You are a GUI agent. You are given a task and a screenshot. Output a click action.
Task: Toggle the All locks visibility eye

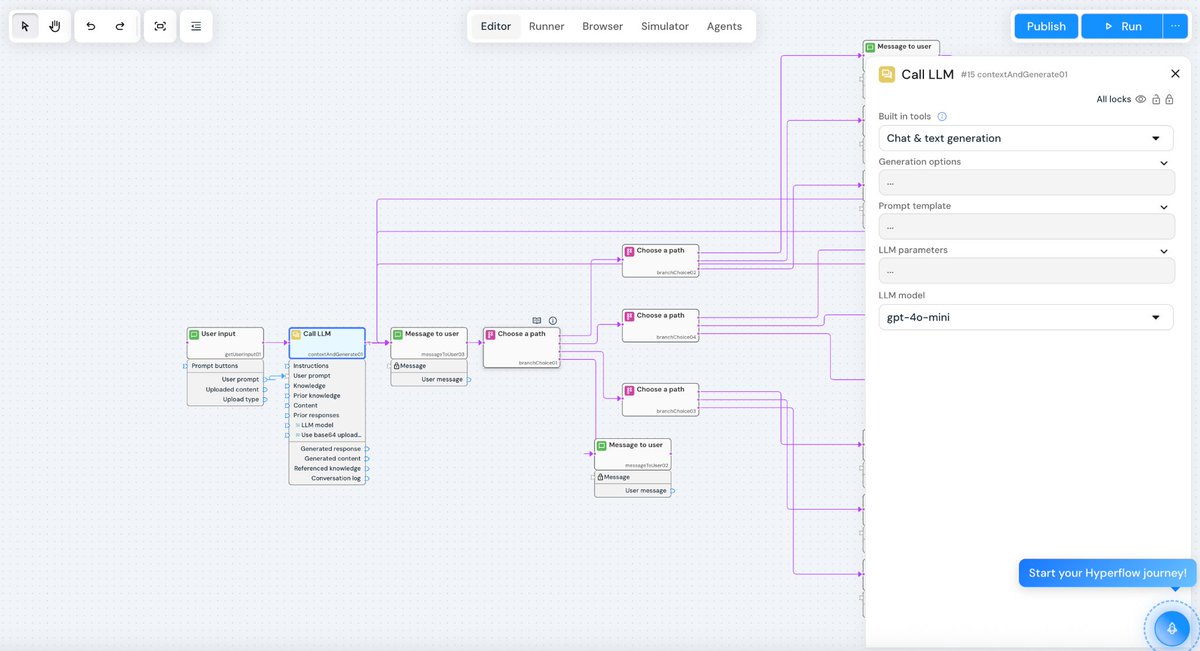(1140, 99)
